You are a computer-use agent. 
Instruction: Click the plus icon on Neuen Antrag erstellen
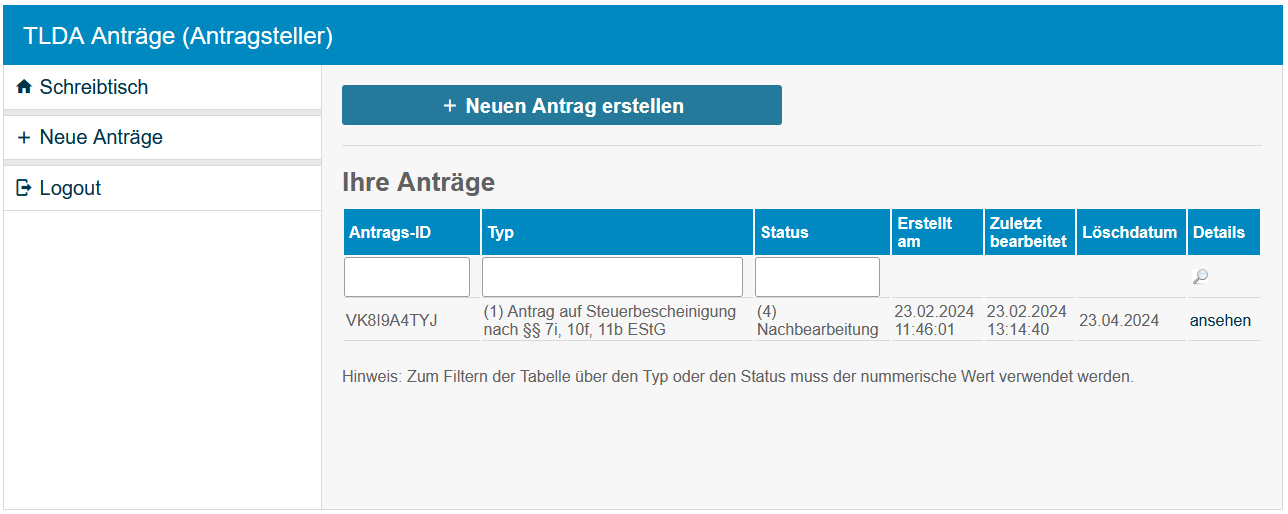(449, 106)
